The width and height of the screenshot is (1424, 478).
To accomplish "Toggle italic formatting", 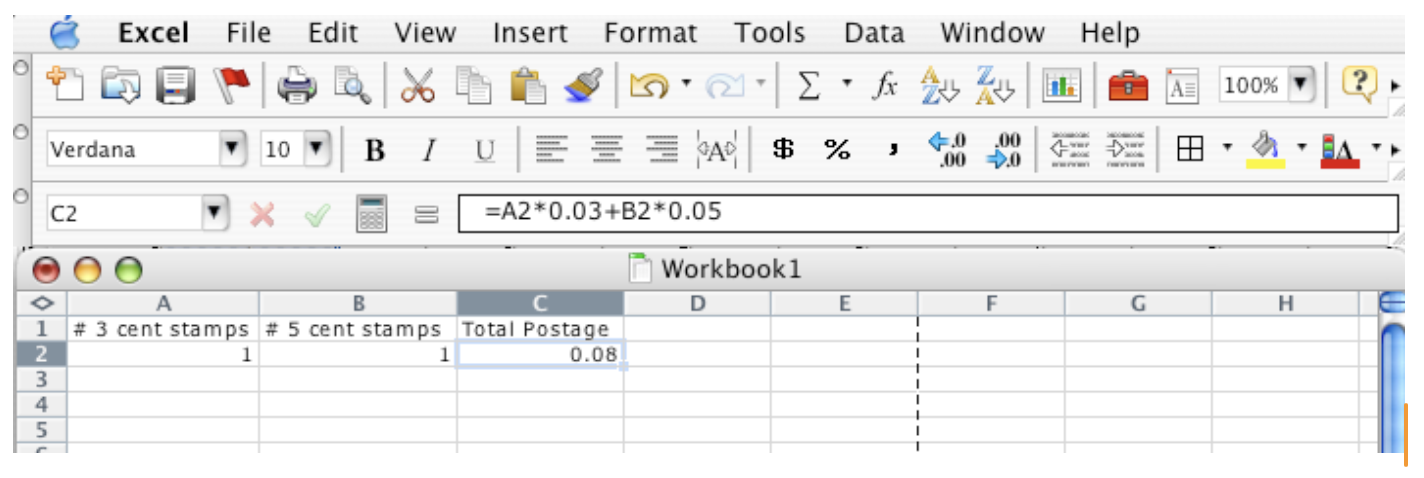I will (x=430, y=151).
